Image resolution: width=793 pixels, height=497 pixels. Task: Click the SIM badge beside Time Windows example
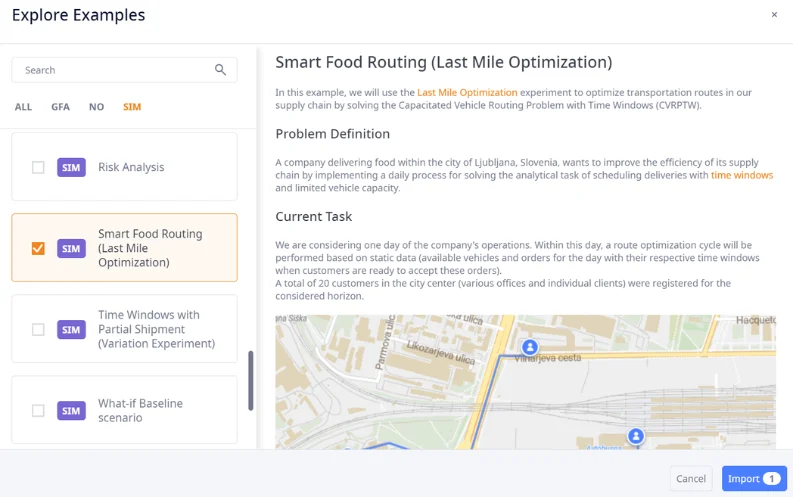(71, 329)
